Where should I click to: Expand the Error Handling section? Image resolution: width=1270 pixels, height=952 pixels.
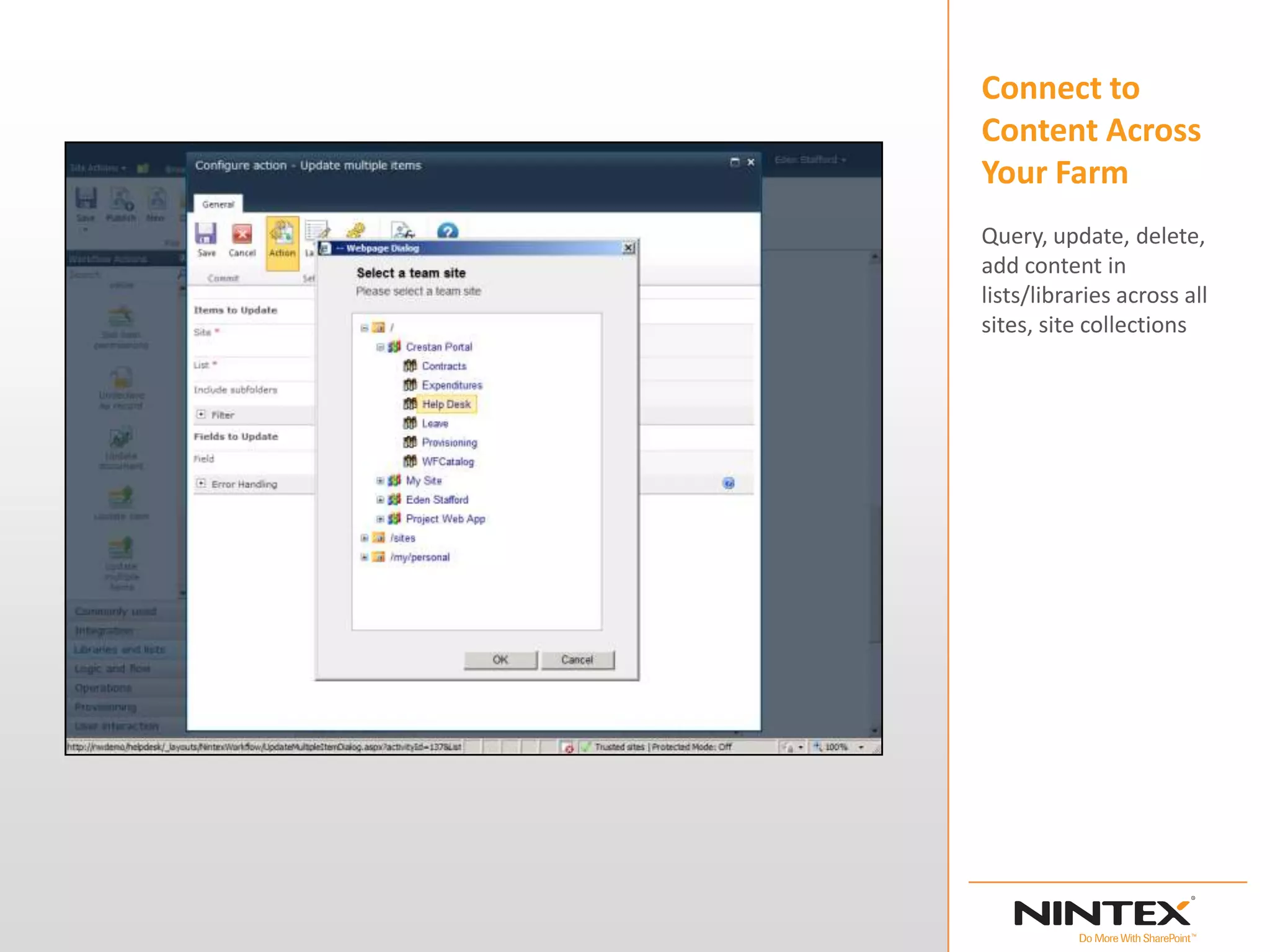pyautogui.click(x=201, y=483)
